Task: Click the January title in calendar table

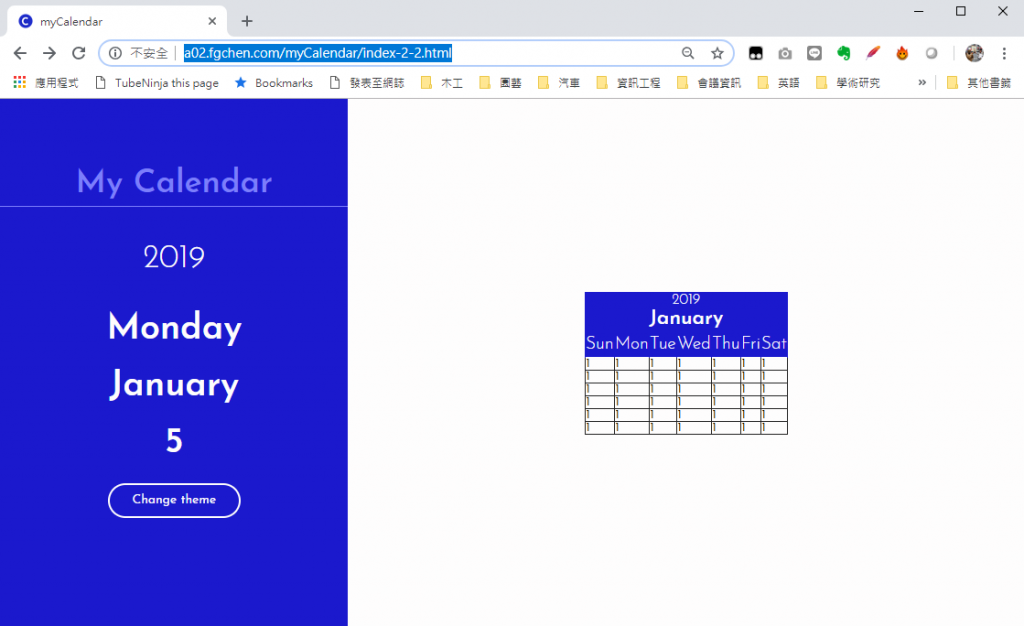Action: click(x=686, y=318)
